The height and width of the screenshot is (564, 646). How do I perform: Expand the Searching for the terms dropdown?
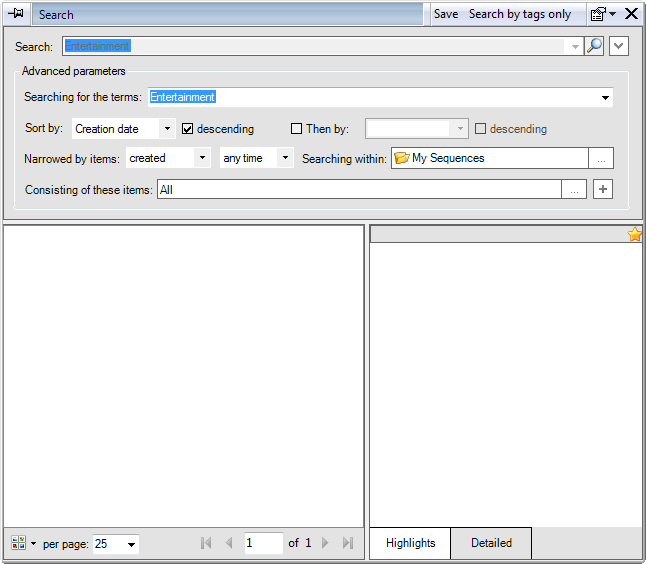pos(605,98)
